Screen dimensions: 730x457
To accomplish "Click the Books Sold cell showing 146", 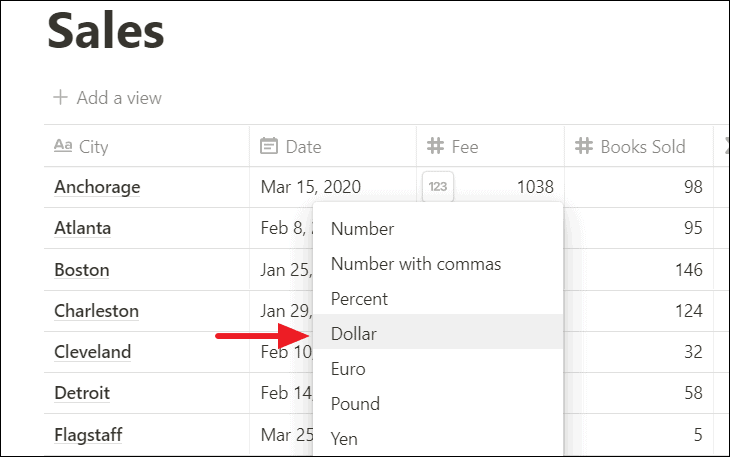I will pos(639,270).
